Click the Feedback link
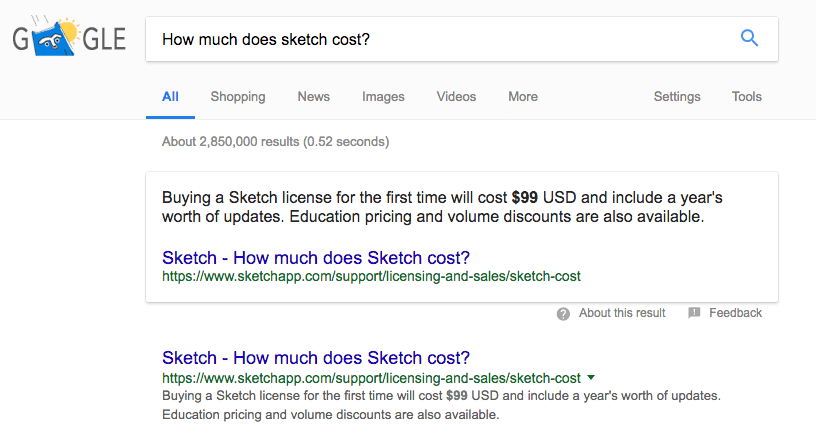The height and width of the screenshot is (445, 816). point(735,313)
